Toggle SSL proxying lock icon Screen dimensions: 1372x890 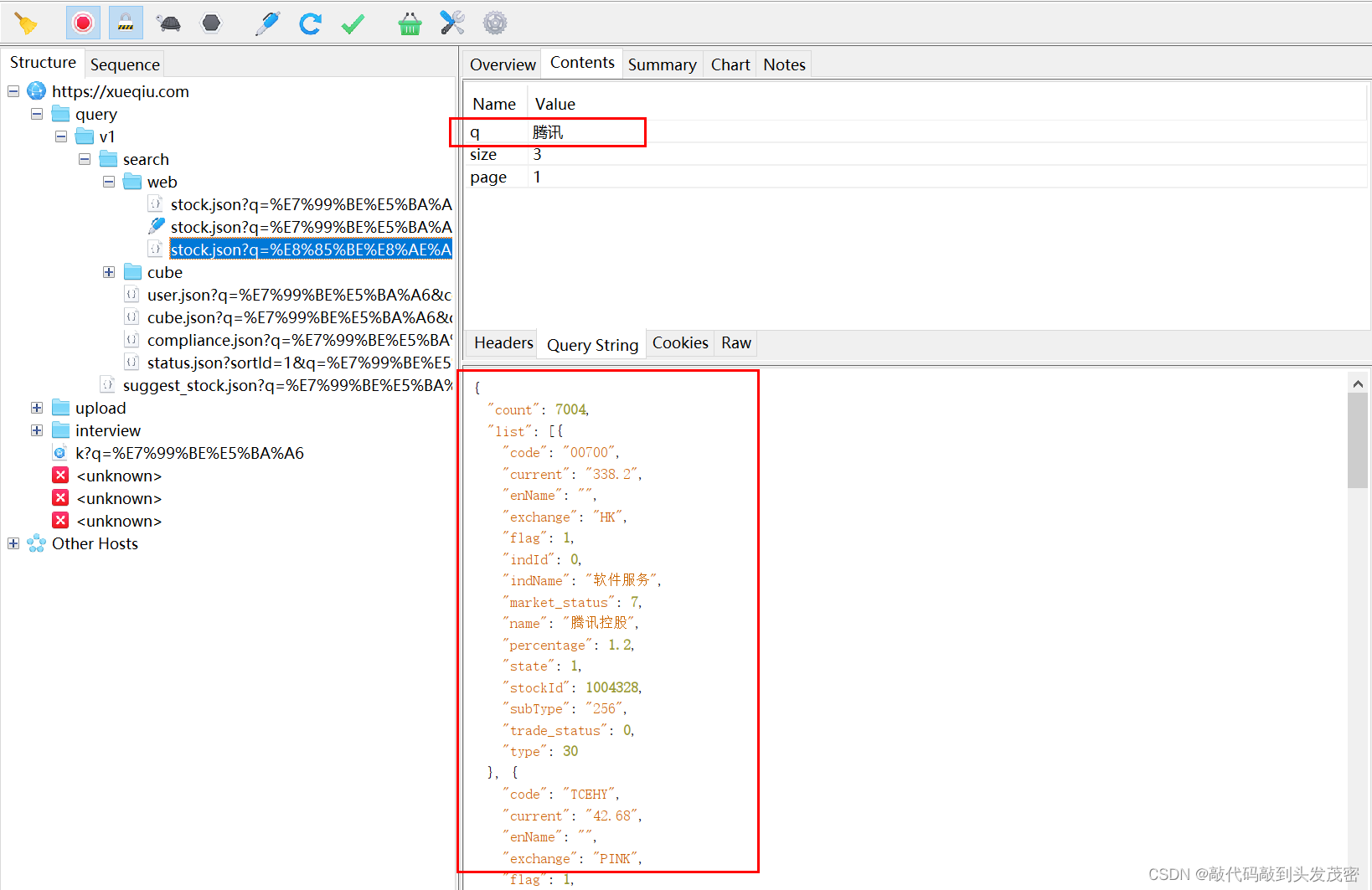point(126,23)
